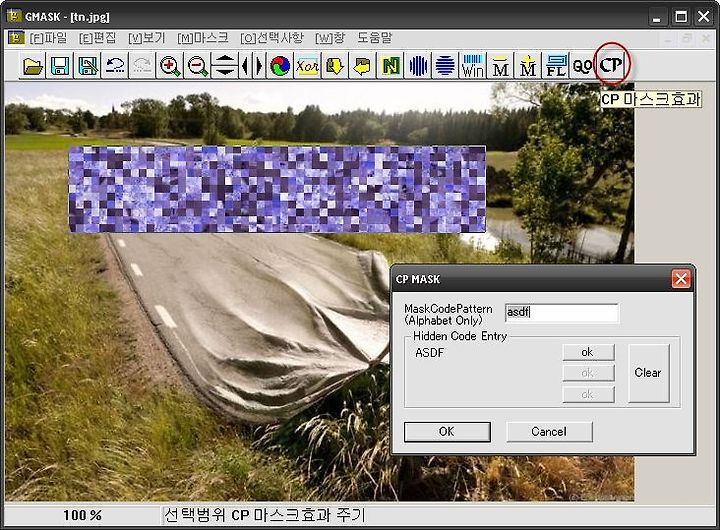720x530 pixels.
Task: Click the Save As icon
Action: (87, 66)
